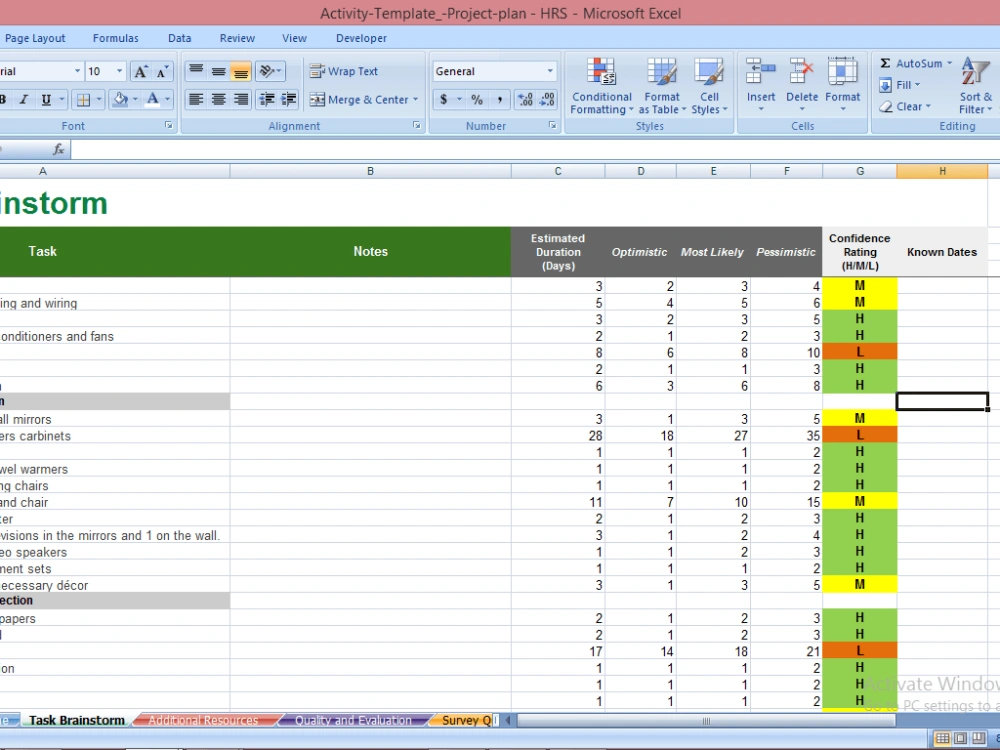Image resolution: width=1000 pixels, height=750 pixels.
Task: Apply Font Color to text
Action: tap(152, 99)
